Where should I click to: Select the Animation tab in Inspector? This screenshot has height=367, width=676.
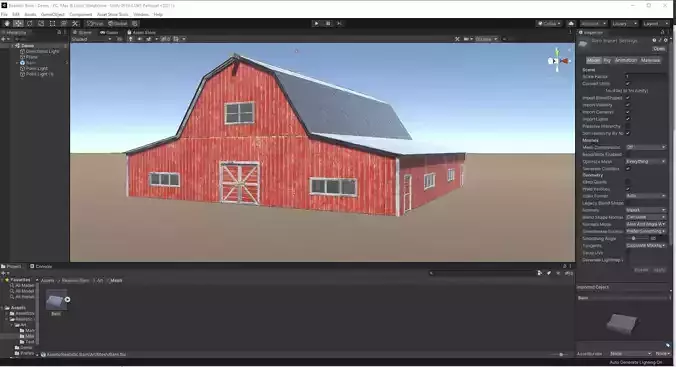pos(626,60)
